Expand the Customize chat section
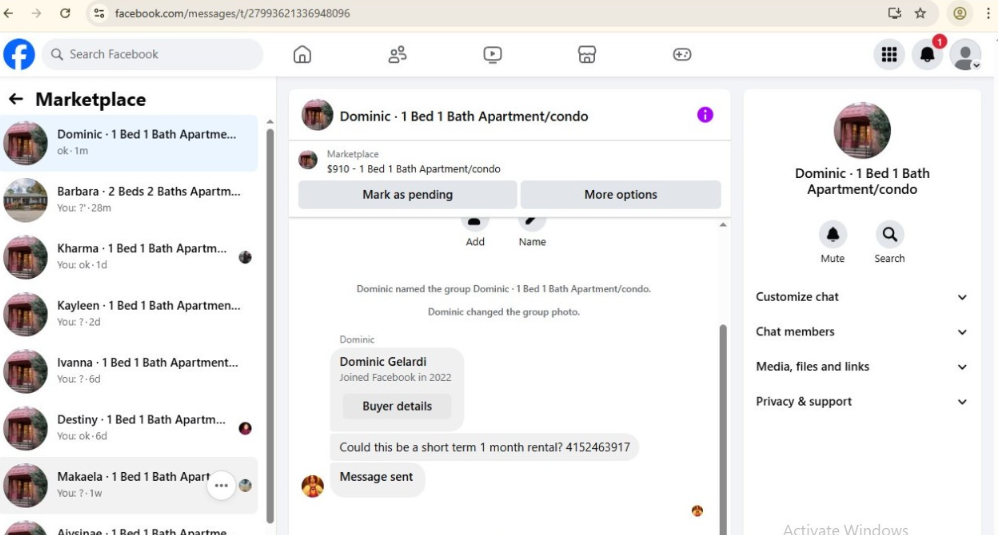Screen dimensions: 998x535 pos(861,297)
